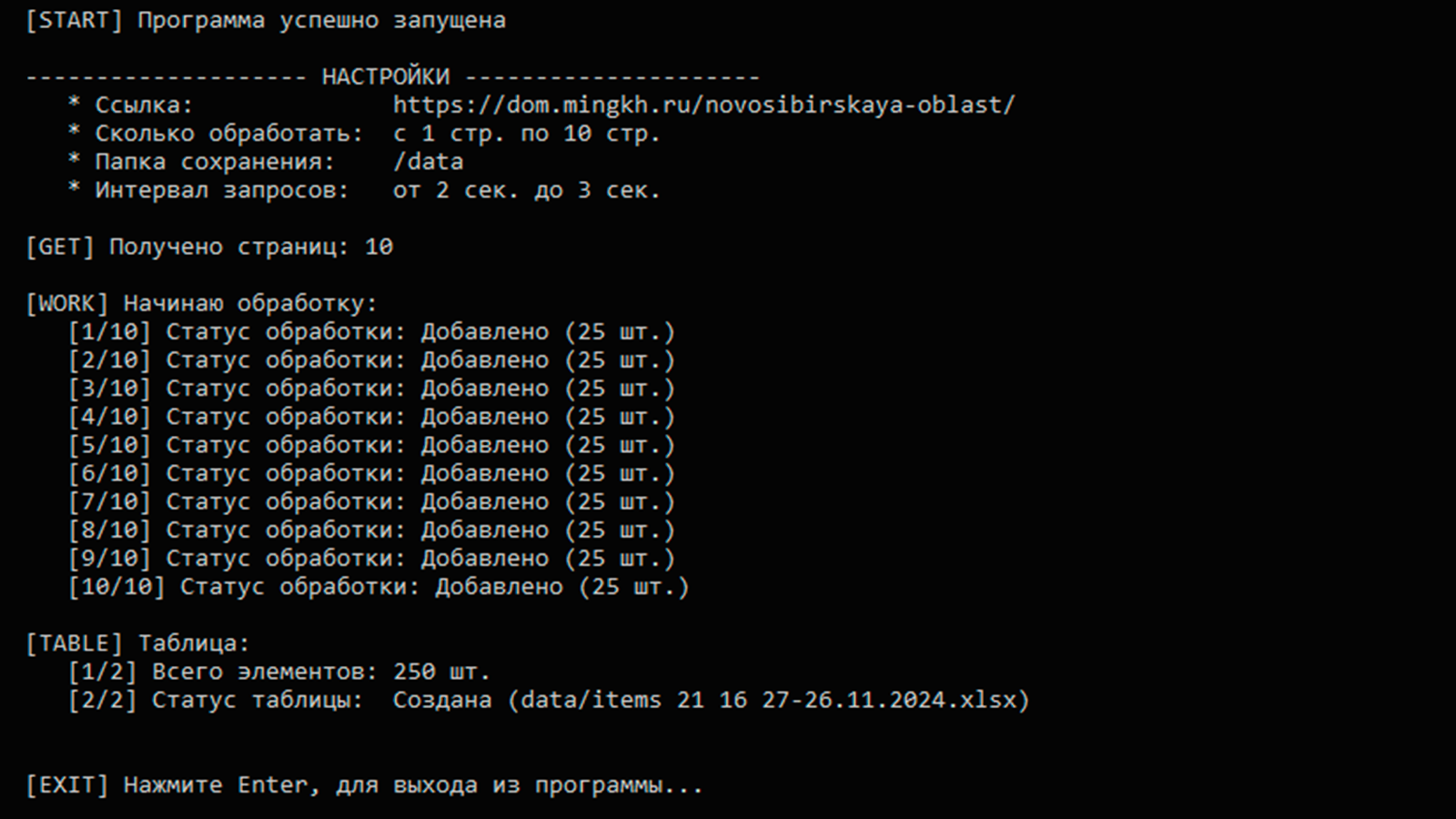Viewport: 1456px width, 819px height.
Task: Click the [GET] pages received line
Action: coord(209,247)
